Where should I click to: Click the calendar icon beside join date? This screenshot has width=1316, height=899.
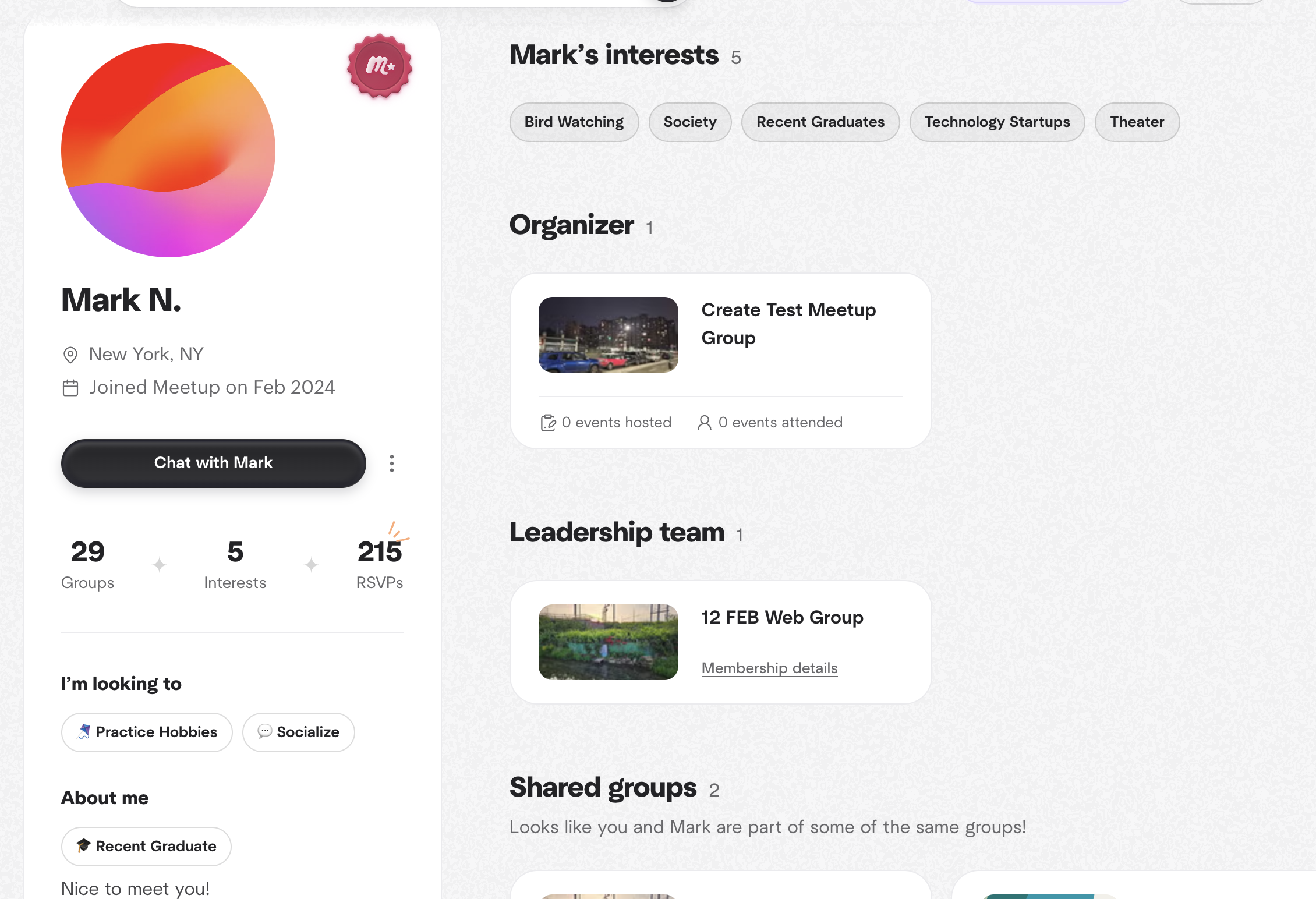point(70,388)
